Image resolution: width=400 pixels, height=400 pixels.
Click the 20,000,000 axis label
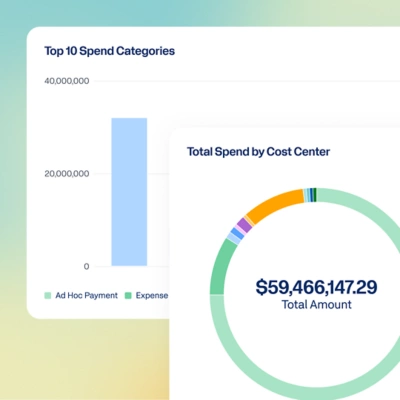coord(67,174)
